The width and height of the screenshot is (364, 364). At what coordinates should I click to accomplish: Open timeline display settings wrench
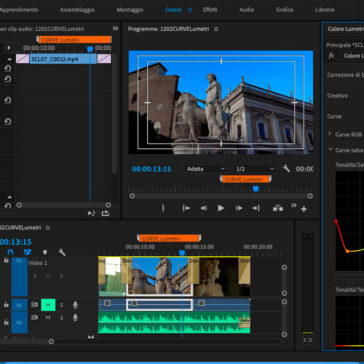click(x=62, y=252)
